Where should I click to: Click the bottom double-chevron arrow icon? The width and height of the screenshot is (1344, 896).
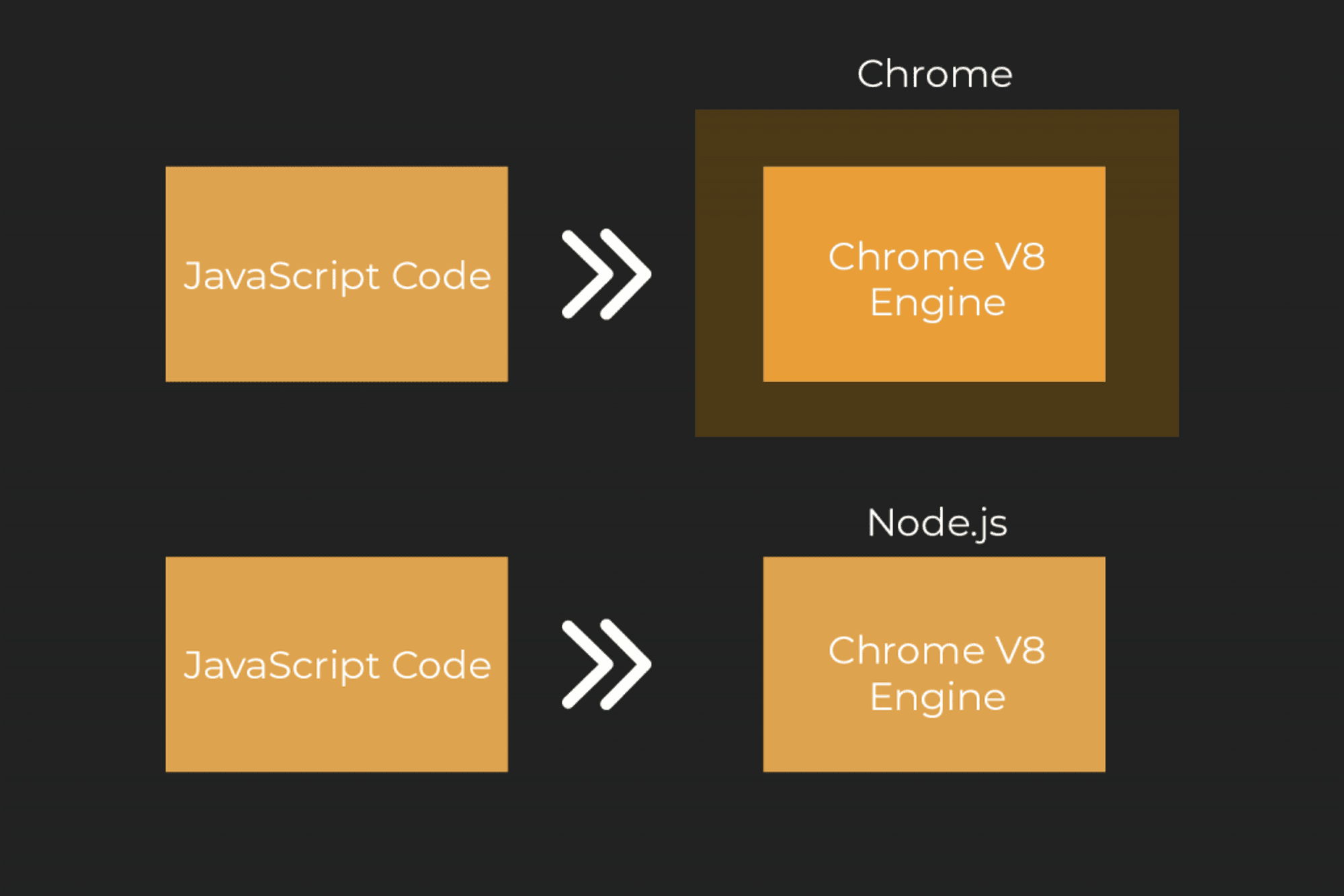(x=606, y=664)
